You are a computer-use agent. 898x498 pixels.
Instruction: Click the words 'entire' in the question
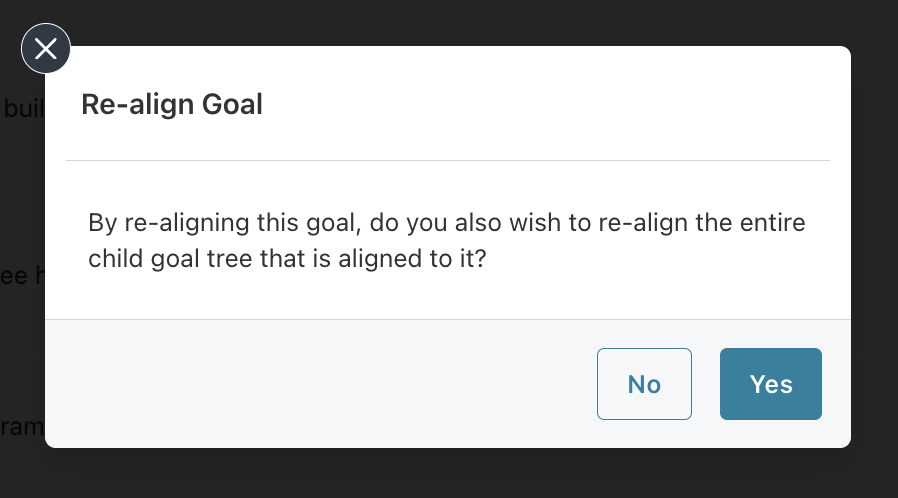[775, 222]
